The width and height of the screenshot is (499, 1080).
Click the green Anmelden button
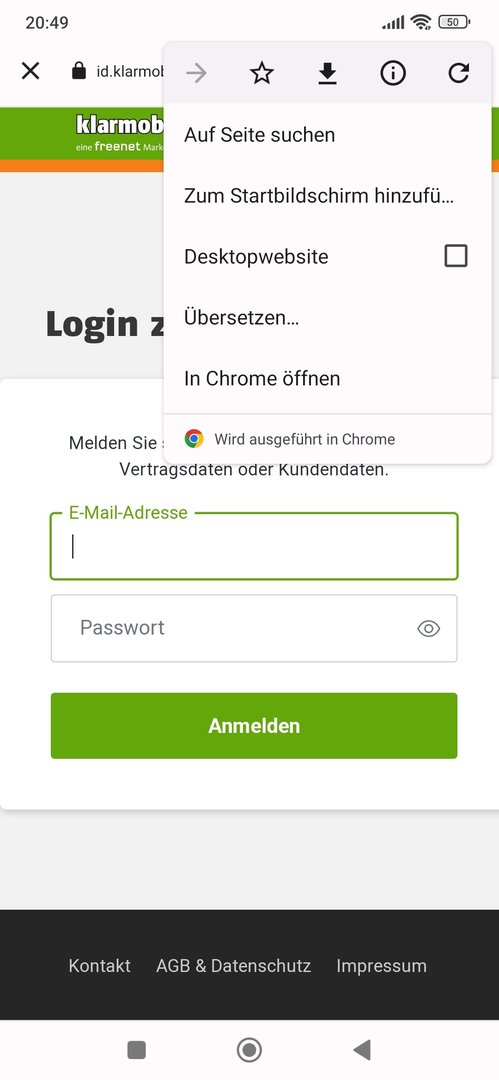[254, 725]
